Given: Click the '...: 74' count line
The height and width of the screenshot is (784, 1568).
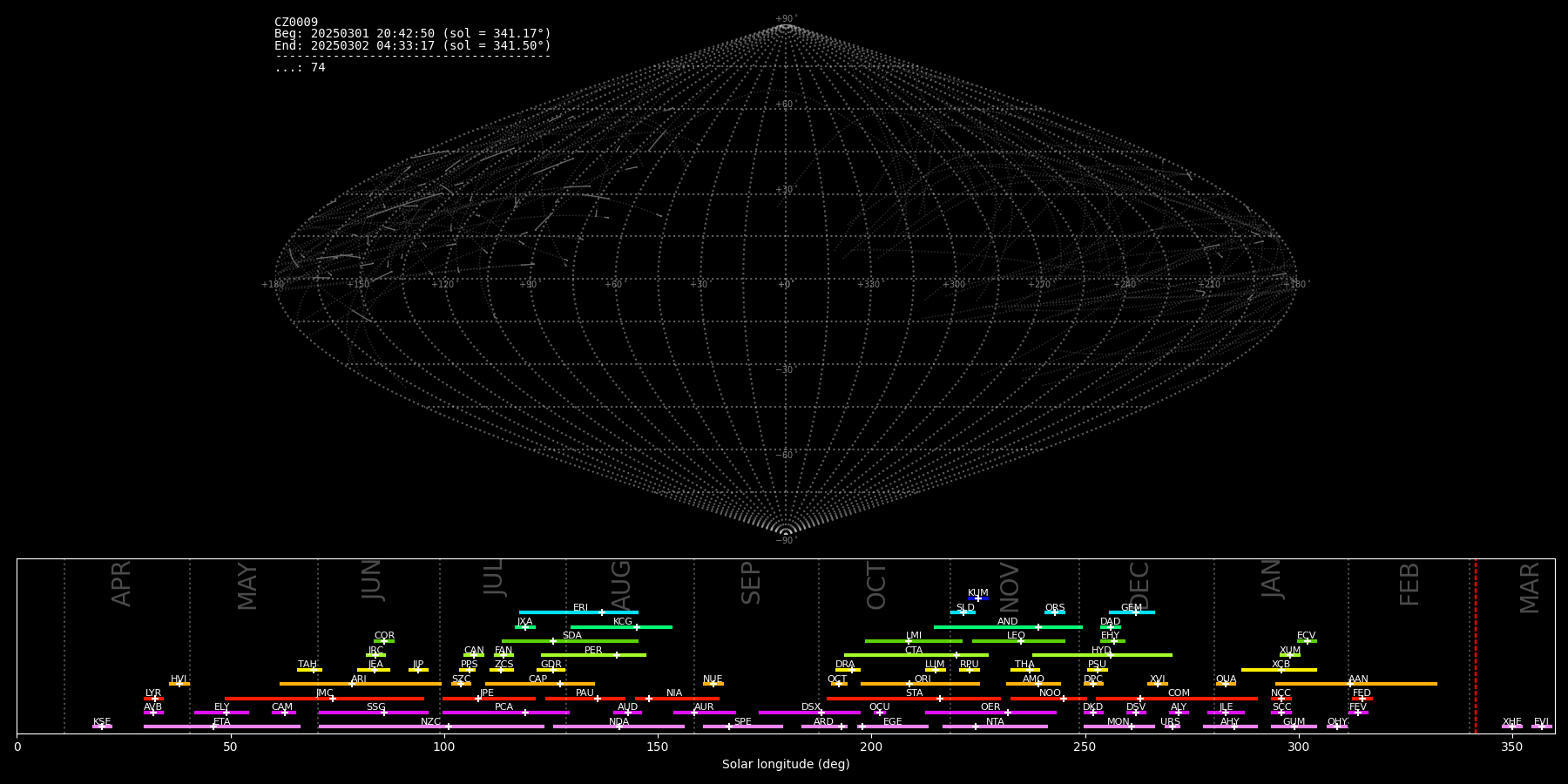Looking at the screenshot, I should (300, 67).
